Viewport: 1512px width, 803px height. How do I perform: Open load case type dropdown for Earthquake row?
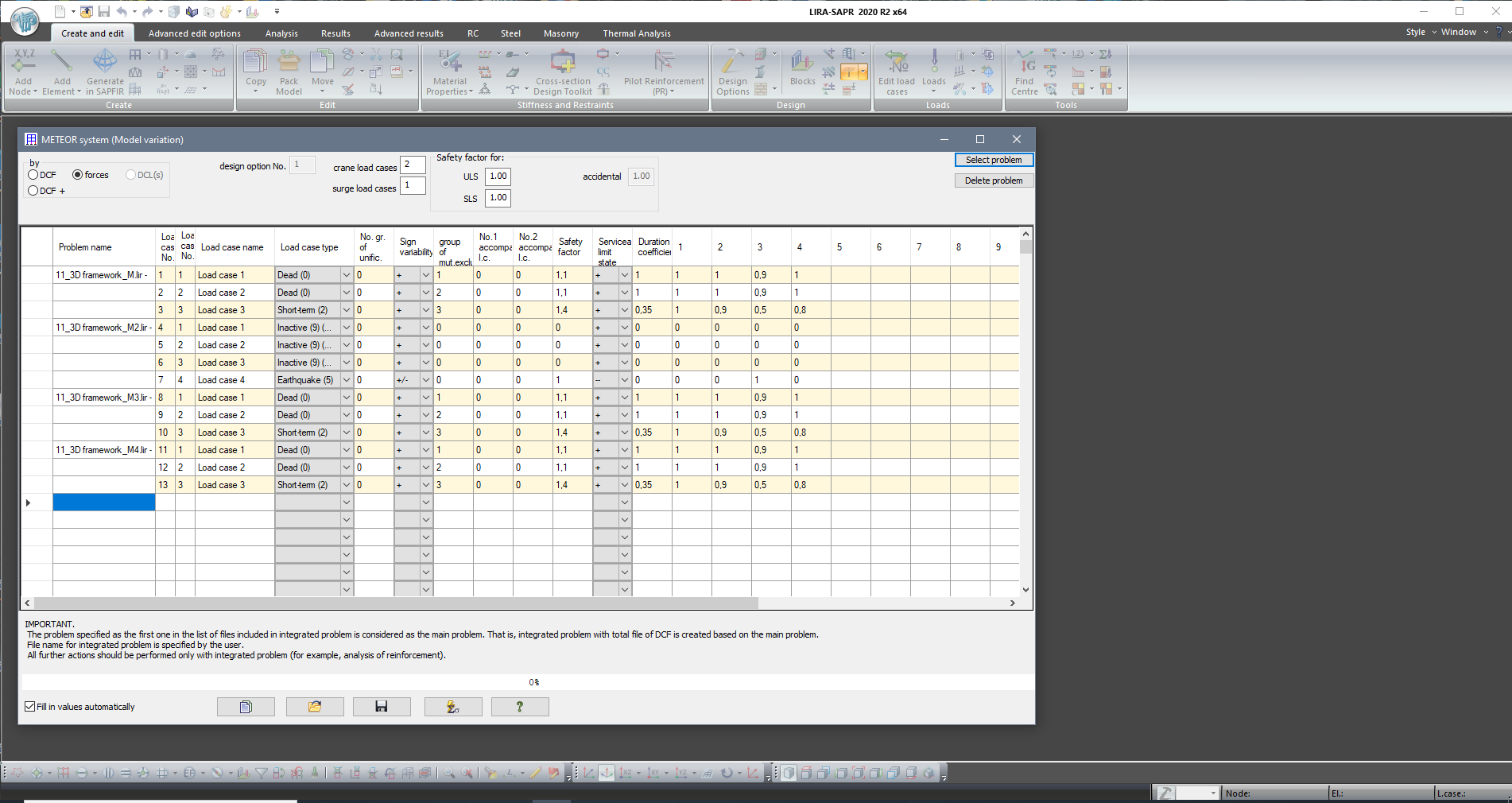click(347, 380)
